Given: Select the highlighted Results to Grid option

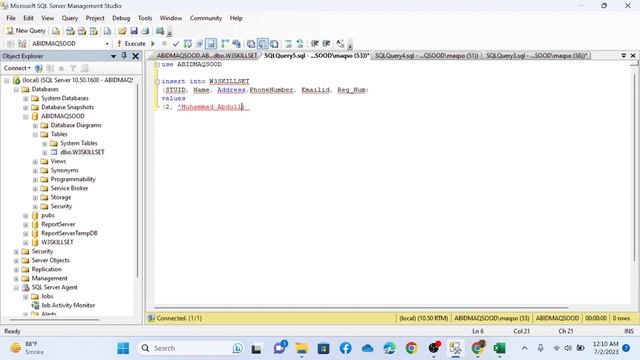Looking at the screenshot, I should pos(263,43).
